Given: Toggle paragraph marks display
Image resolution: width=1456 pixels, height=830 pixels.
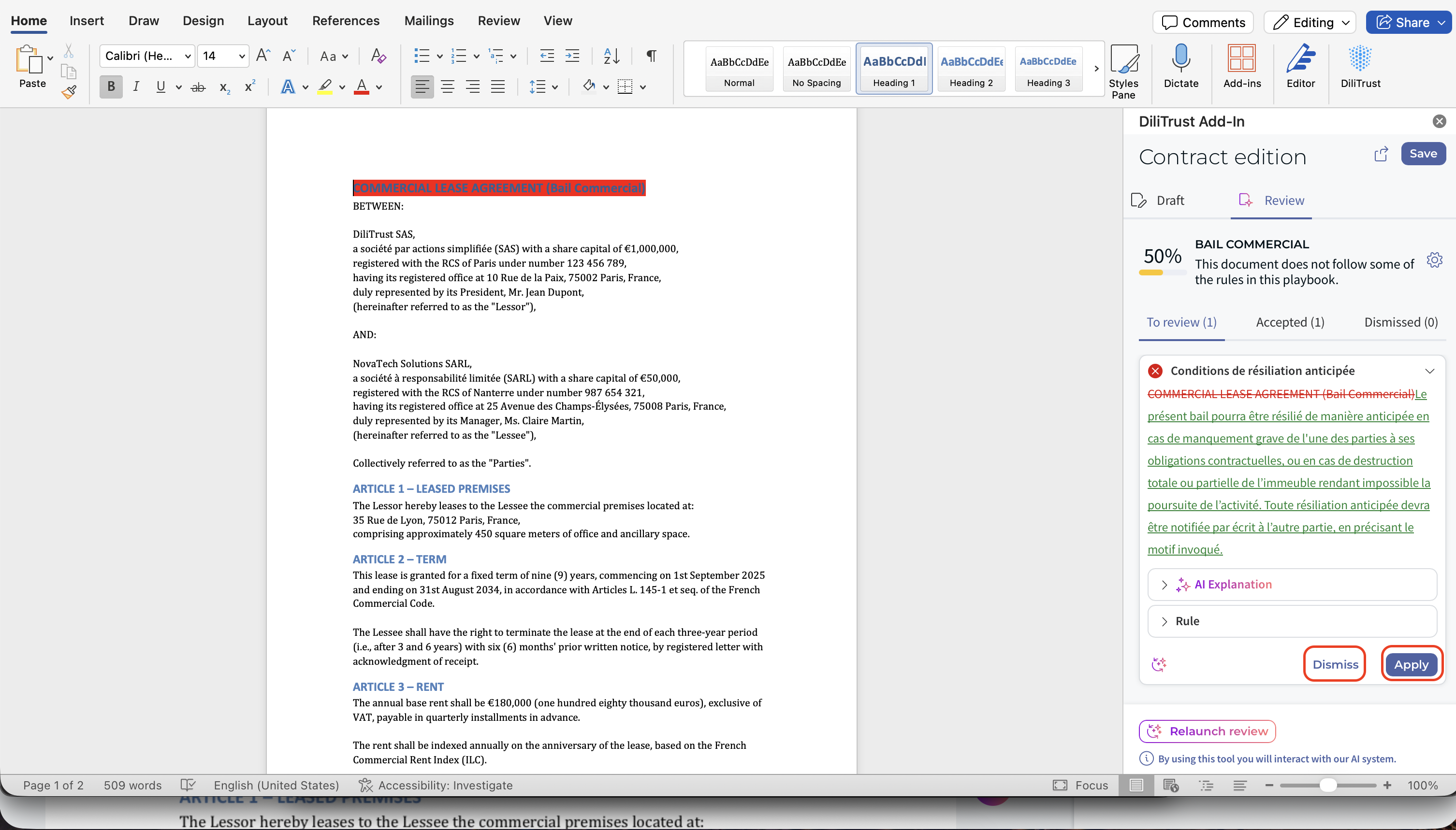Looking at the screenshot, I should tap(651, 56).
